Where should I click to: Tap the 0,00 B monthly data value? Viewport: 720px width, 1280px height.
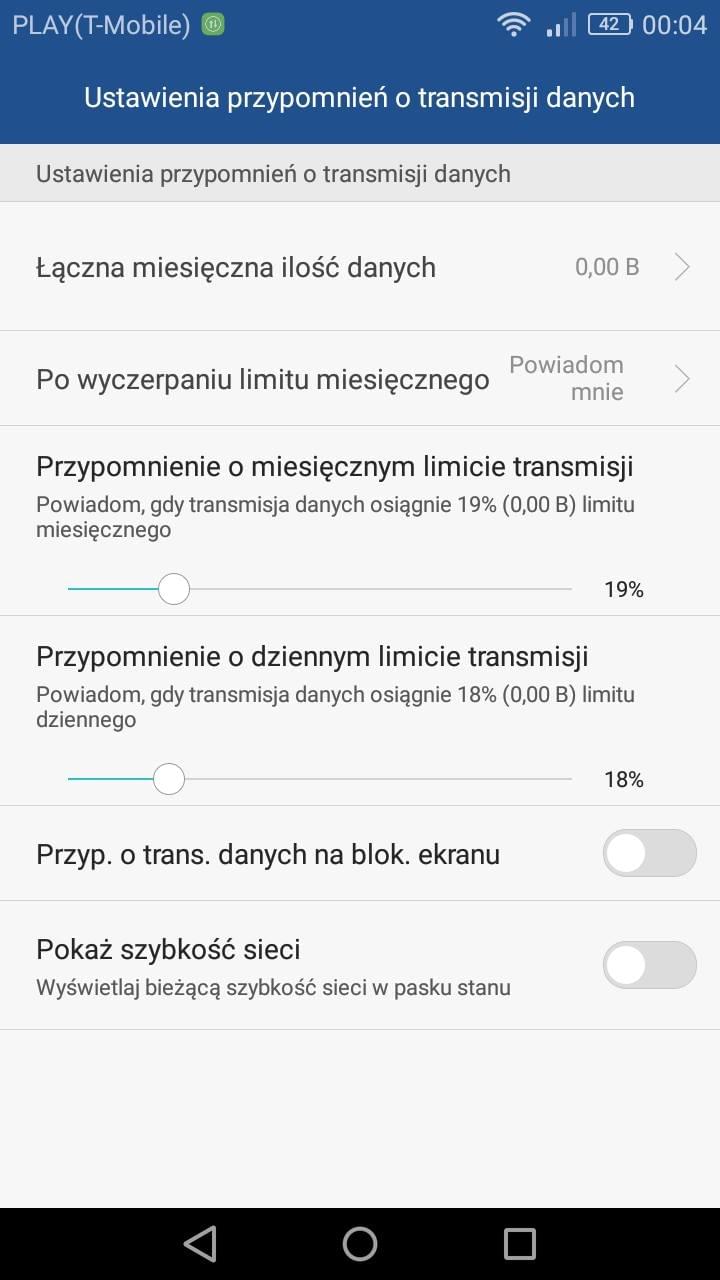point(607,267)
